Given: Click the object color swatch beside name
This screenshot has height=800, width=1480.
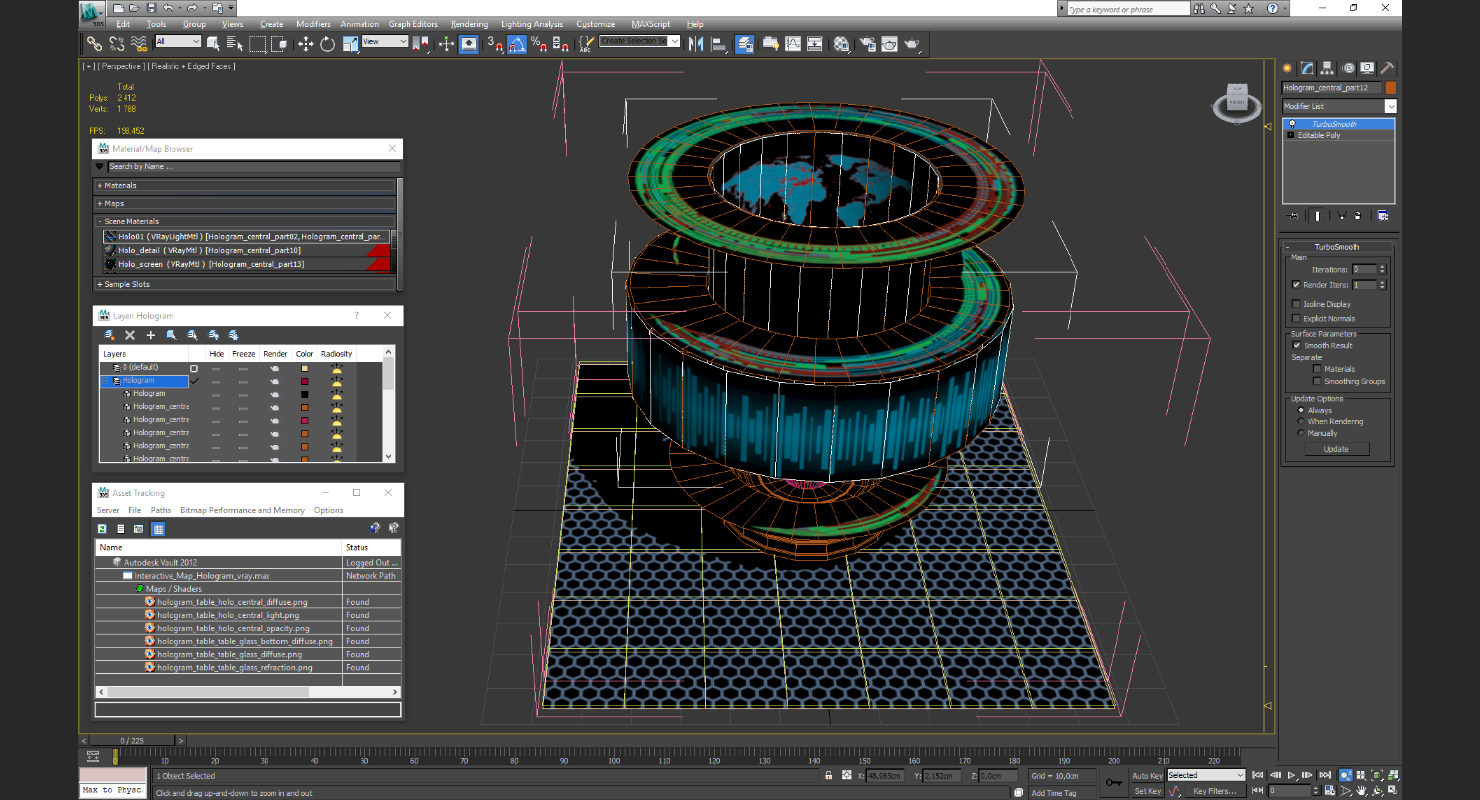Looking at the screenshot, I should point(1391,88).
